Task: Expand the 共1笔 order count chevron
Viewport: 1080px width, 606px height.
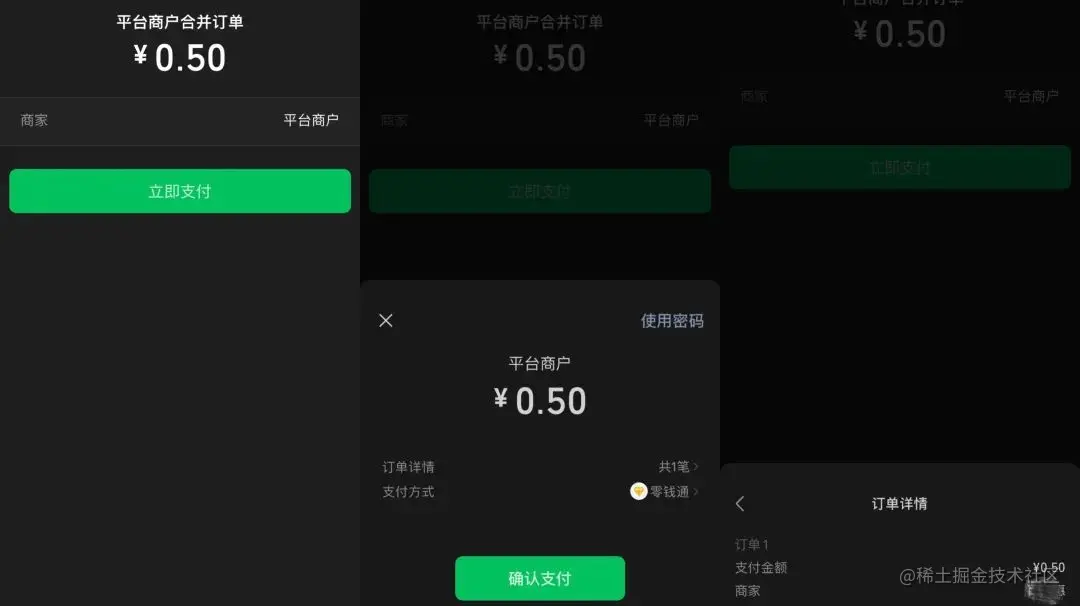Action: coord(696,467)
